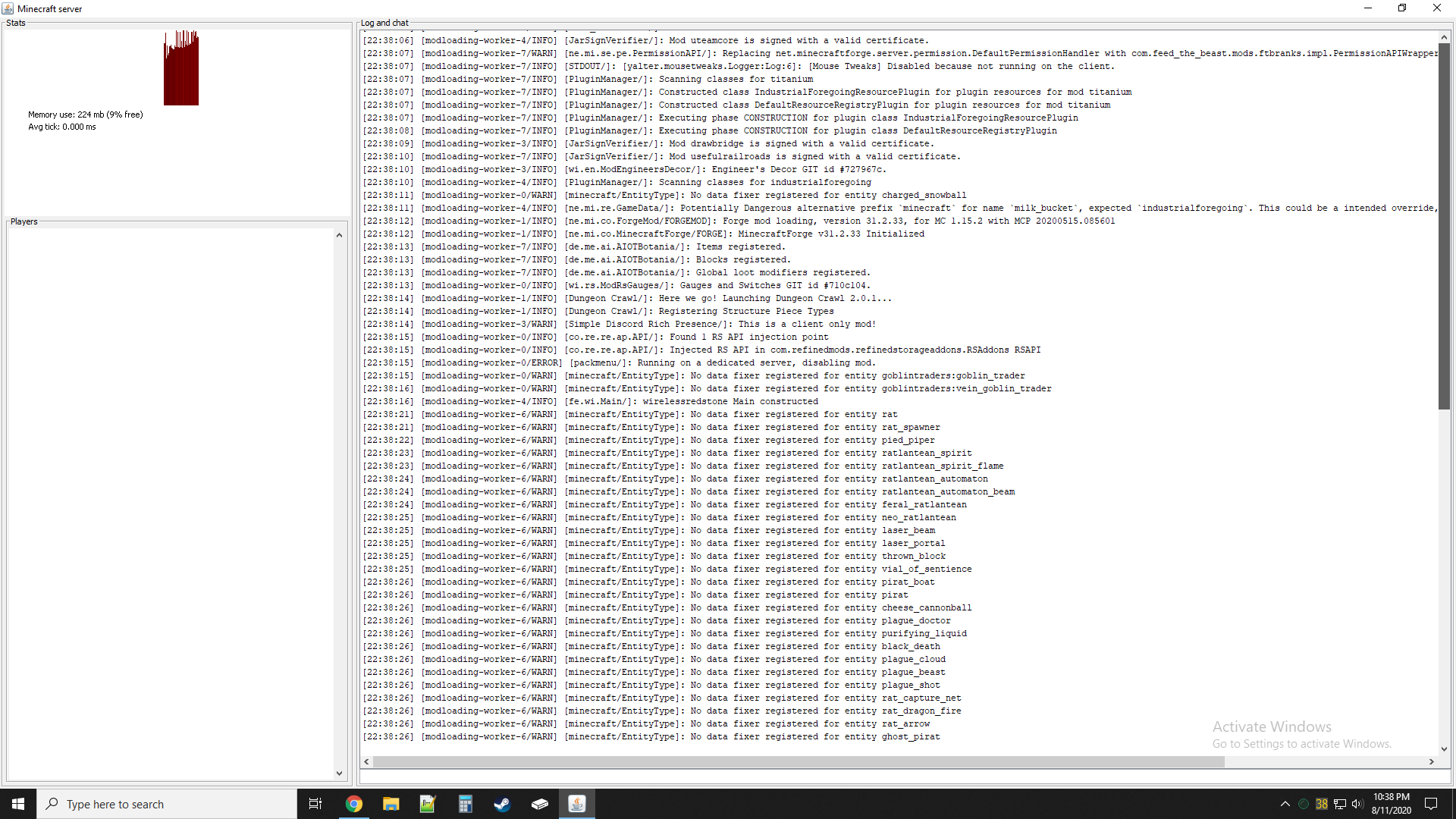The image size is (1456, 819).
Task: Click the Gauges and Switches GIT id line
Action: pyautogui.click(x=617, y=285)
